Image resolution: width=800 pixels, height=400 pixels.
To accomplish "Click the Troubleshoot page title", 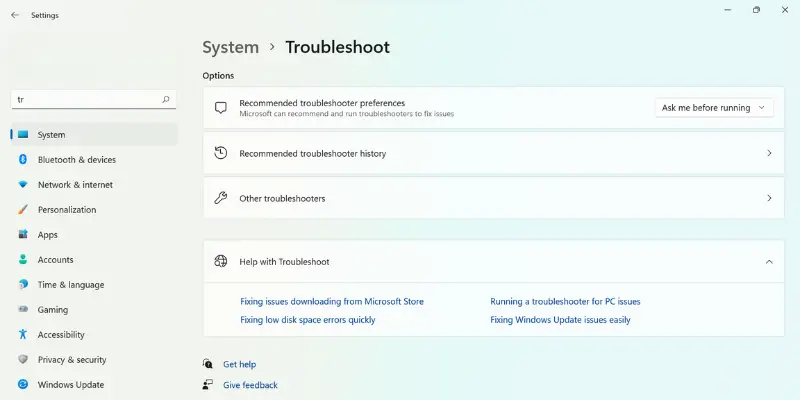I will point(337,47).
